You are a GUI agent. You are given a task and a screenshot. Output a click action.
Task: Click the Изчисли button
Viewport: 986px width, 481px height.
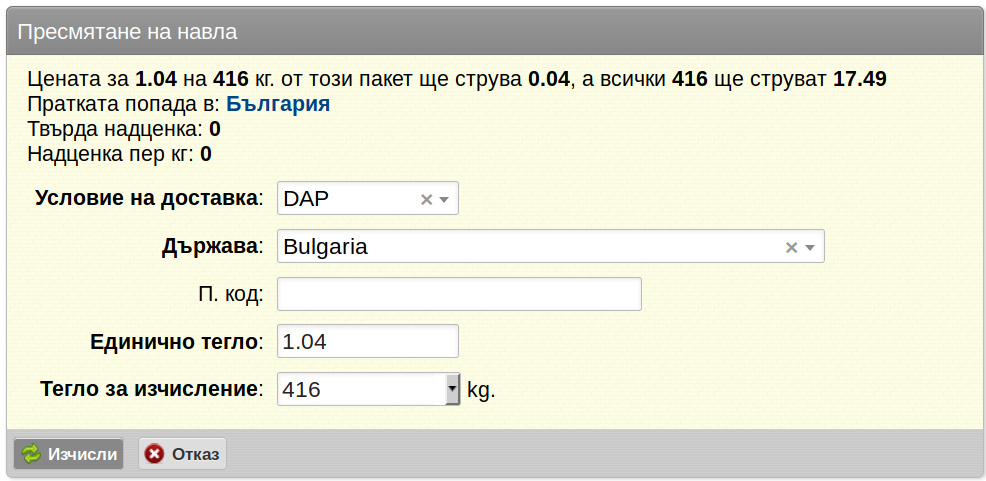point(69,454)
